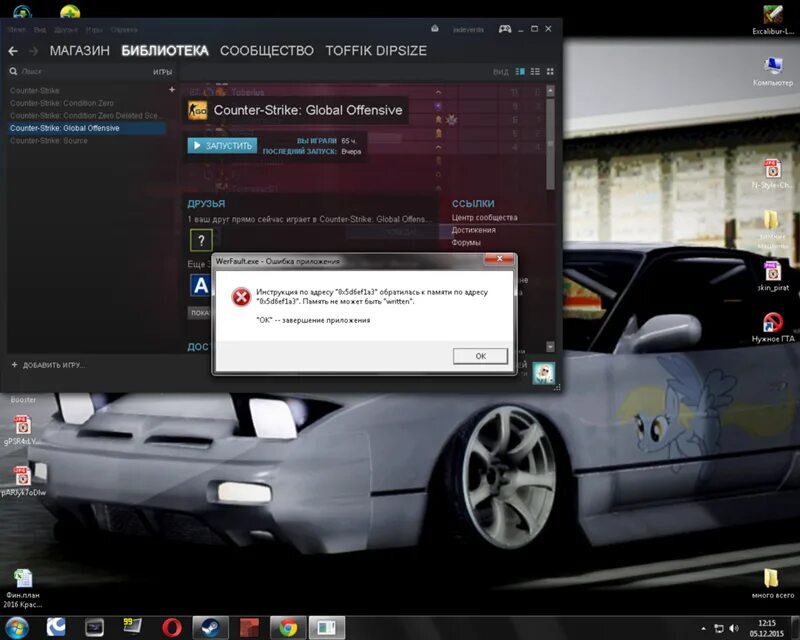
Task: Click the Steam game page scrollbar down arrow
Action: coord(550,347)
